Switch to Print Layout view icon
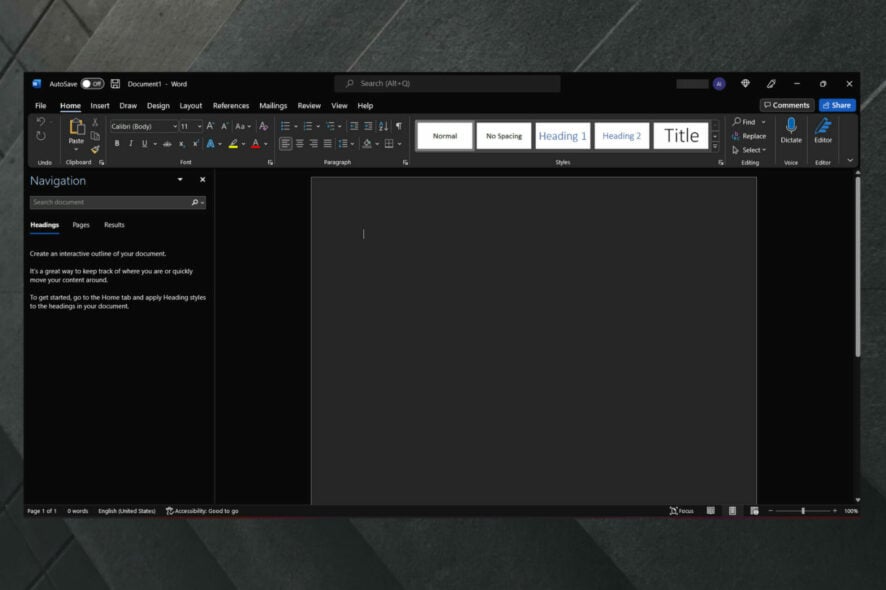This screenshot has height=590, width=886. pyautogui.click(x=732, y=511)
